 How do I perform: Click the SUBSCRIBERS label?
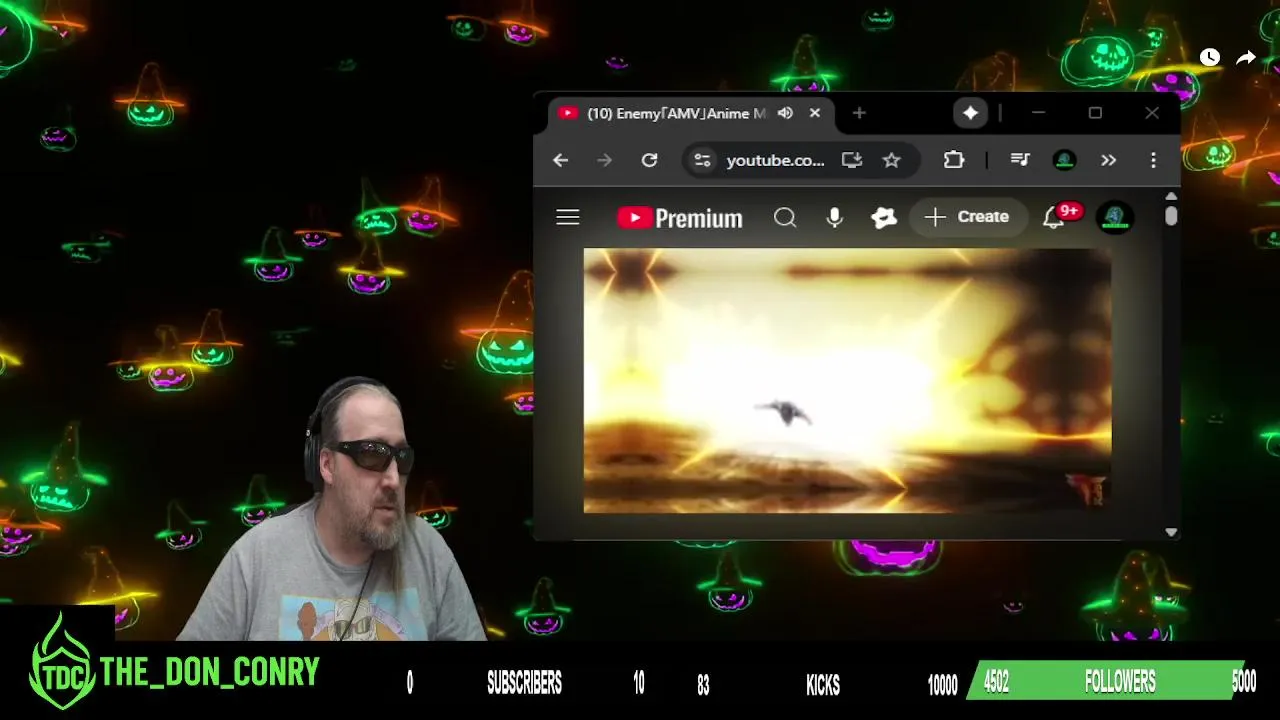click(x=524, y=683)
